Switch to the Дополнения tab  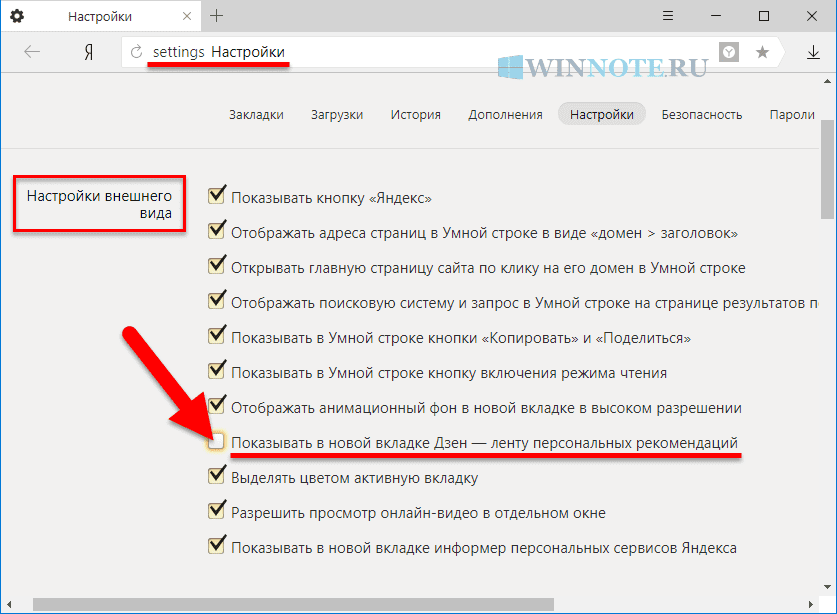(x=505, y=114)
